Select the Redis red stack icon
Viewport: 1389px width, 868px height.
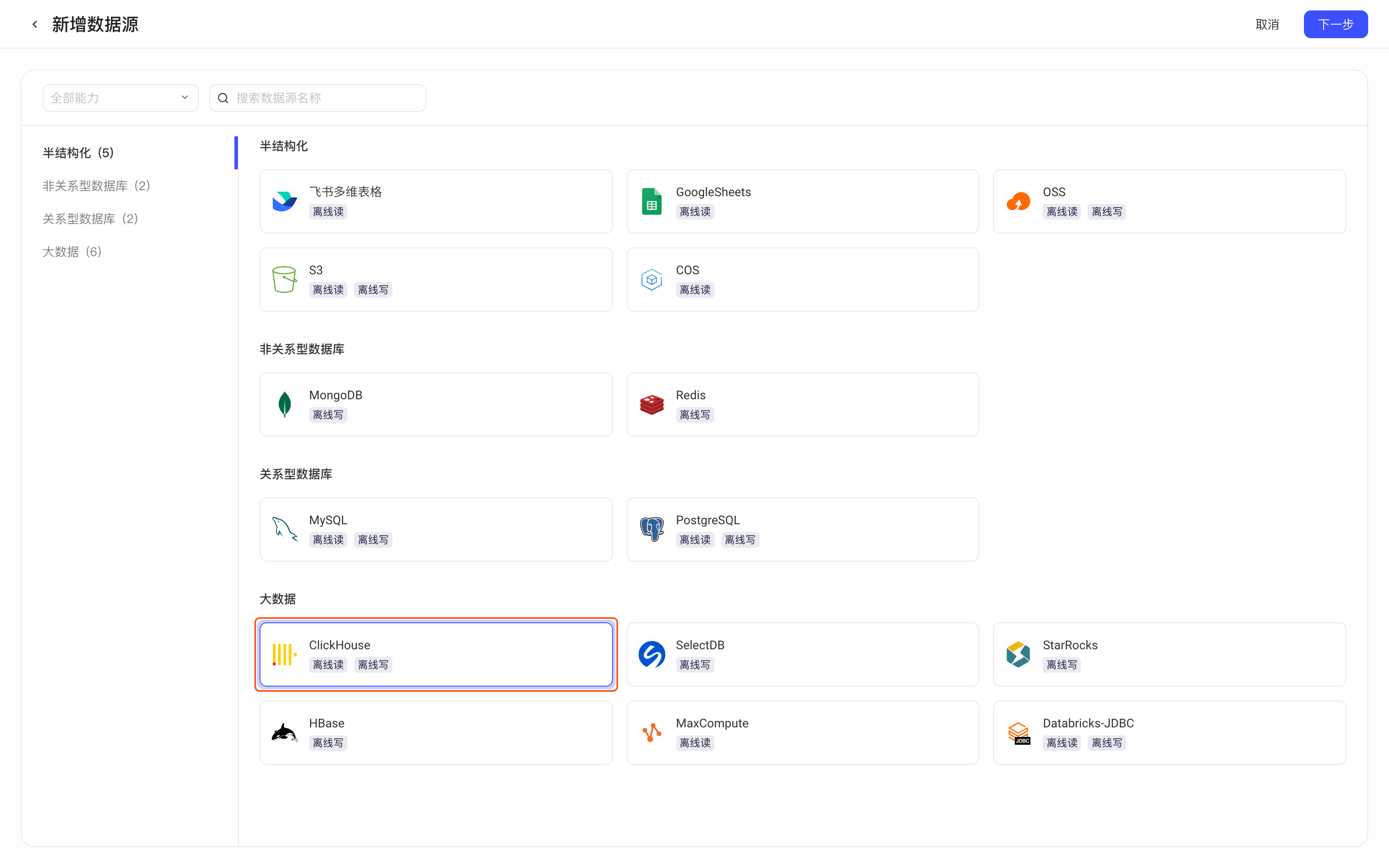pyautogui.click(x=652, y=405)
